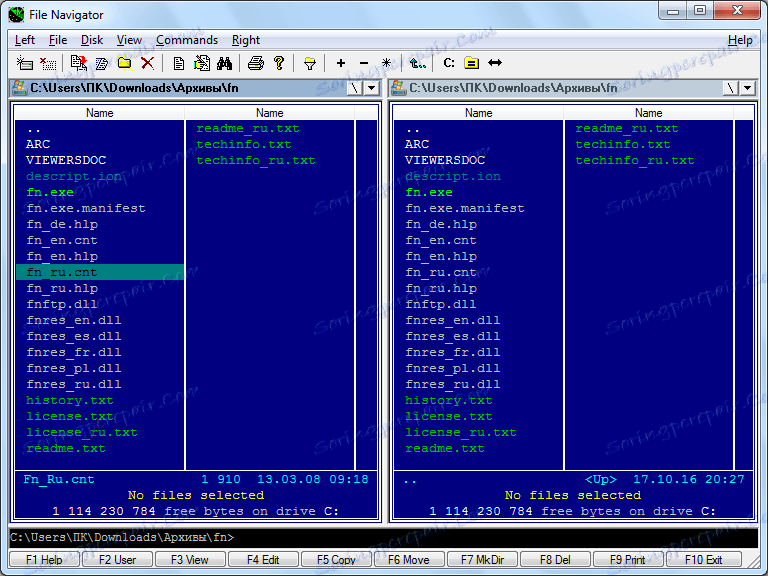The image size is (768, 576).
Task: Click the F5 Copy button
Action: (336, 559)
